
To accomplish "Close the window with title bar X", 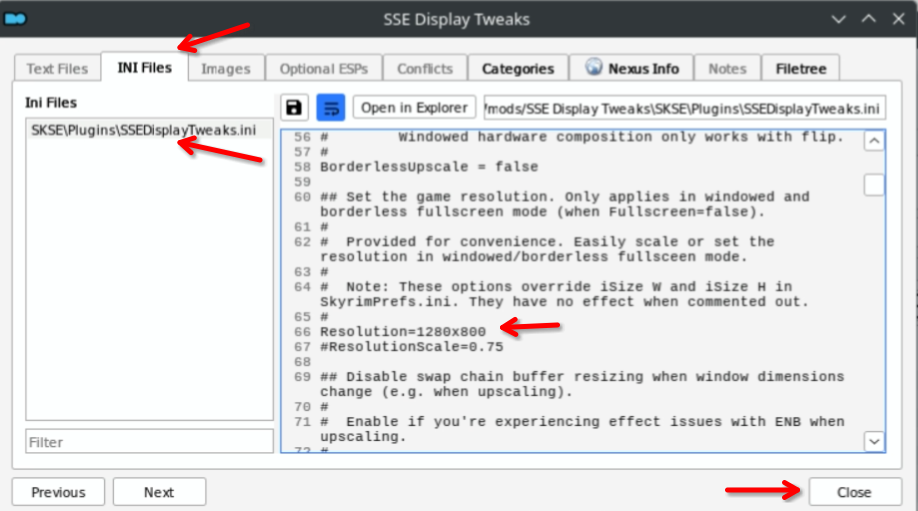I will pos(899,19).
